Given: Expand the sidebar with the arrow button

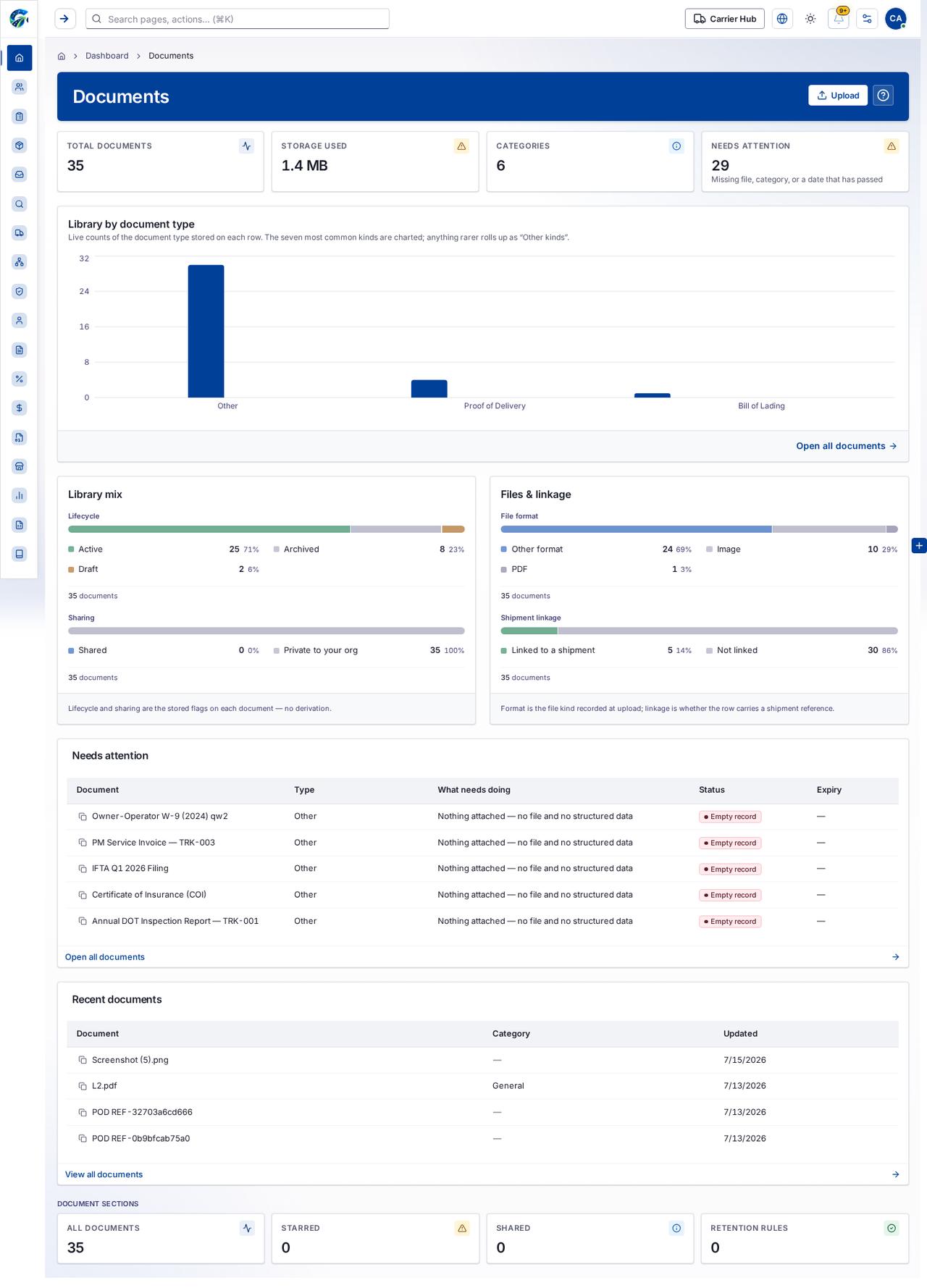Looking at the screenshot, I should pos(65,19).
